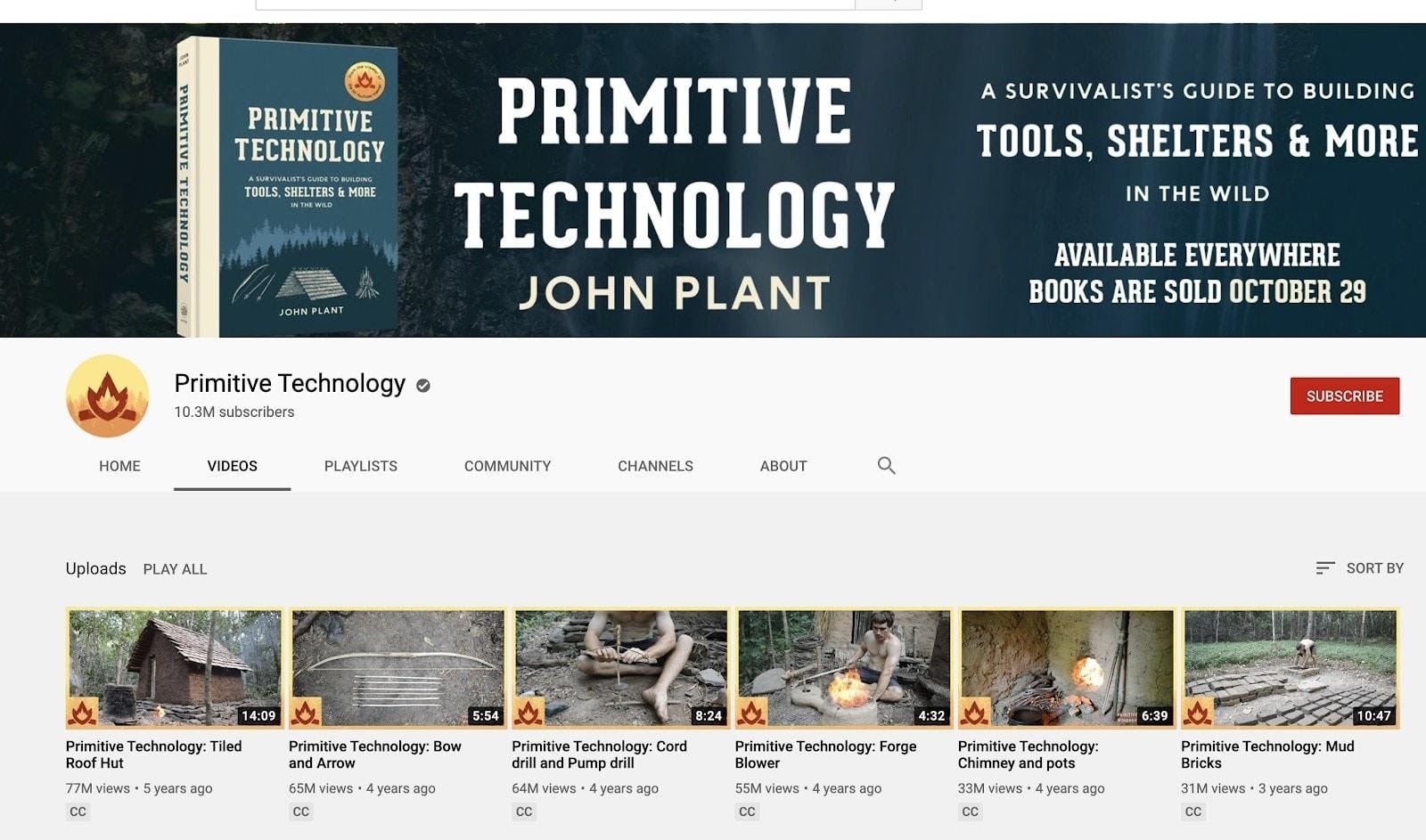Image resolution: width=1426 pixels, height=840 pixels.
Task: Click the 10:47 duration badge
Action: pos(1373,715)
